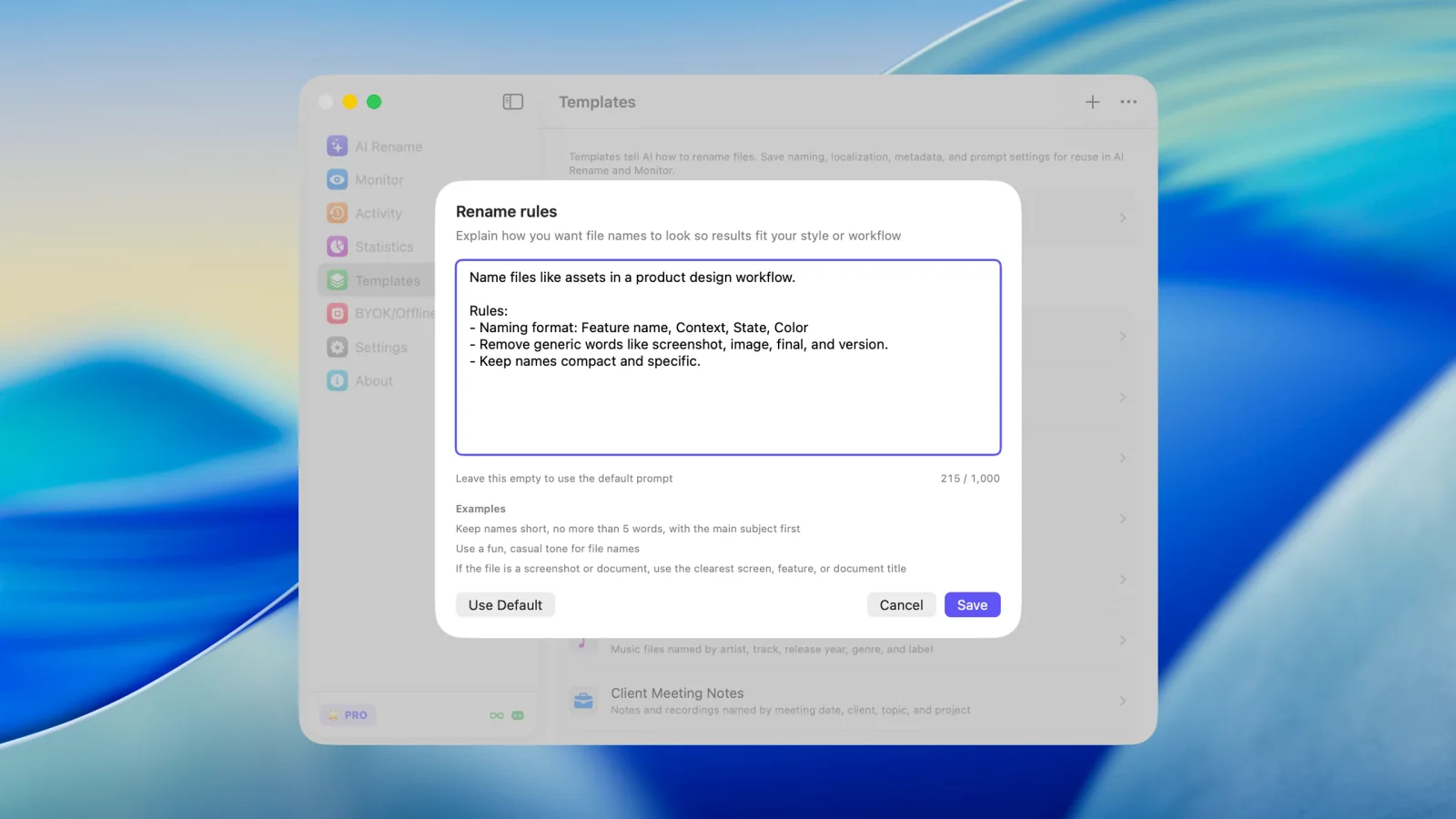This screenshot has height=819, width=1456.
Task: Go to Monitor section
Action: coord(379,180)
